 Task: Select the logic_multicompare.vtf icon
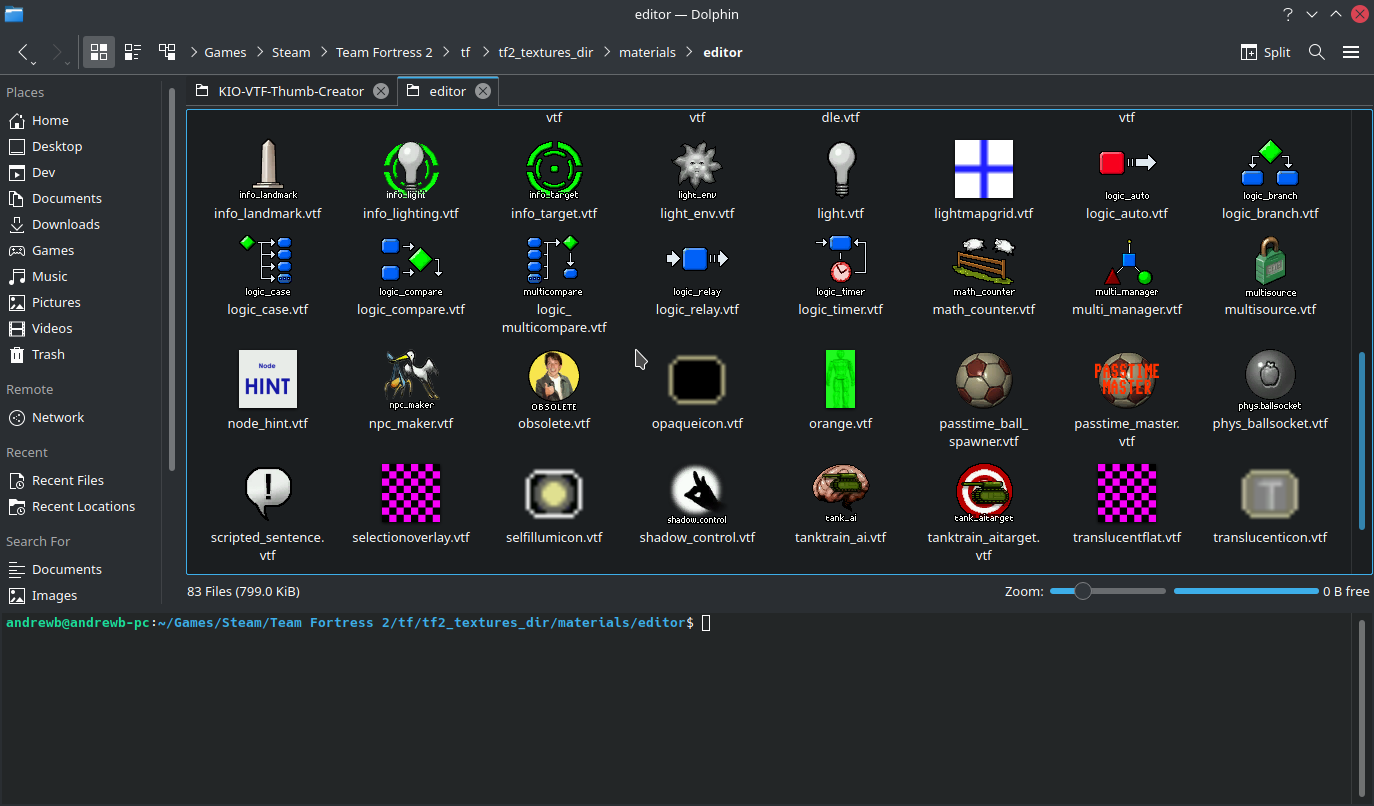[x=554, y=265]
